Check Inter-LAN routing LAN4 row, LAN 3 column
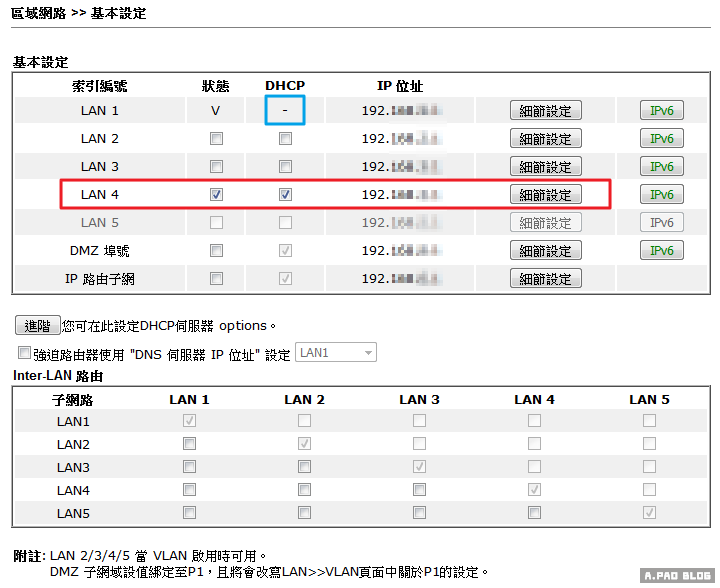The height and width of the screenshot is (588, 720). tap(419, 490)
